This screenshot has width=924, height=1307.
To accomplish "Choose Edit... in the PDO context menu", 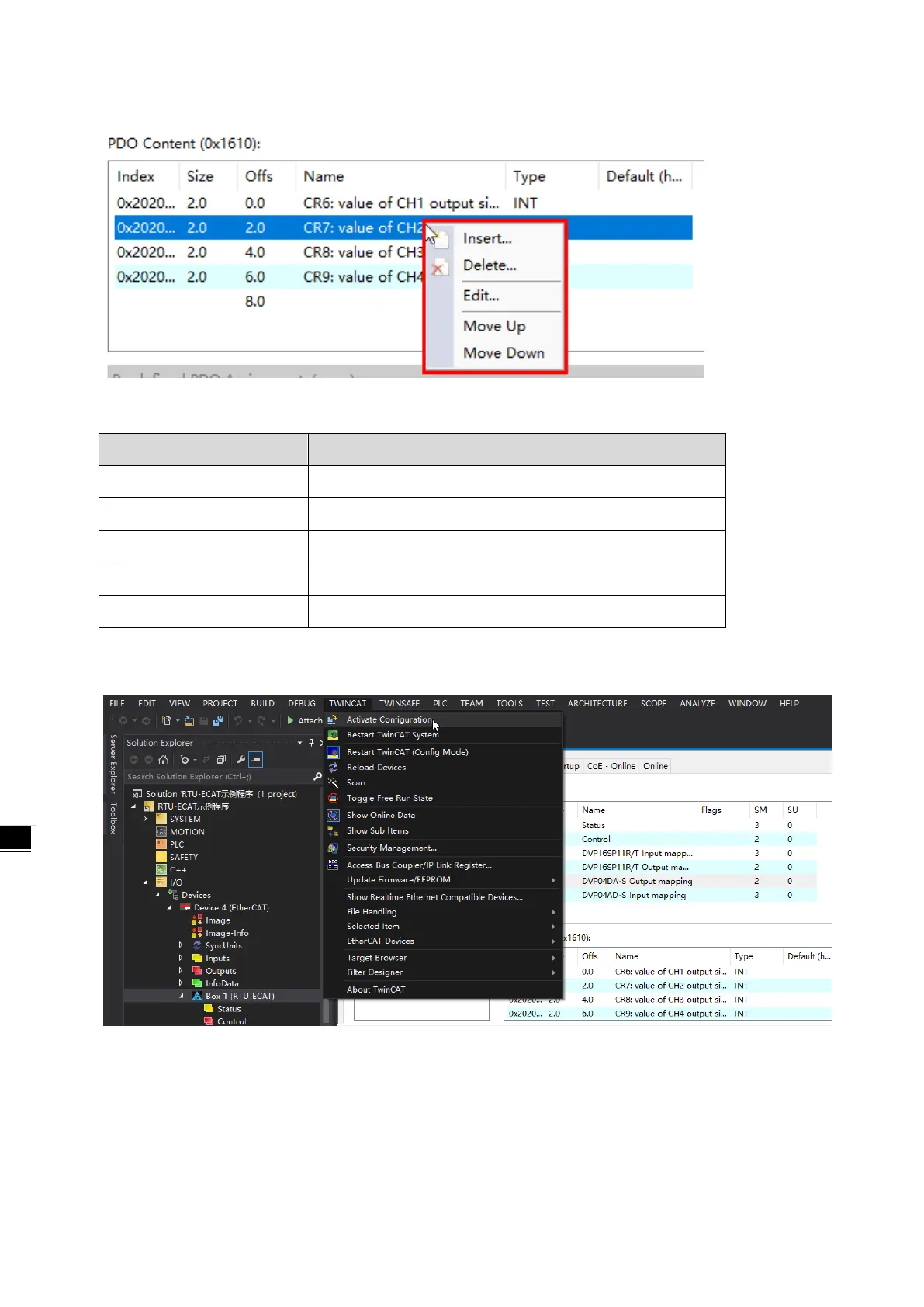I will point(481,296).
